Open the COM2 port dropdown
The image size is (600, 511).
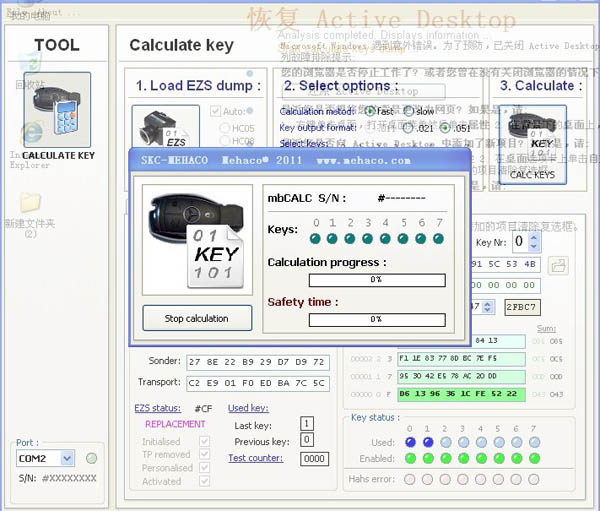pyautogui.click(x=67, y=458)
